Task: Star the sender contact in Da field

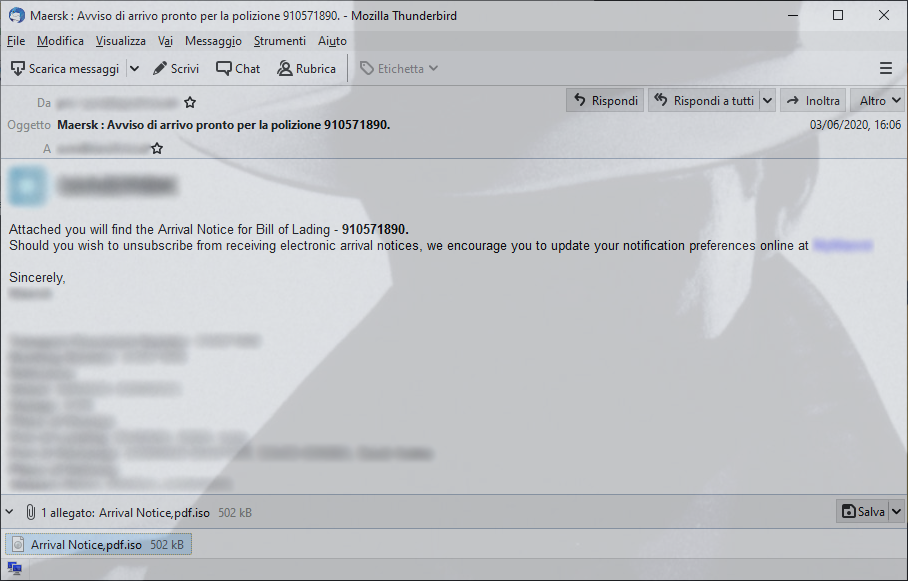Action: click(x=190, y=103)
